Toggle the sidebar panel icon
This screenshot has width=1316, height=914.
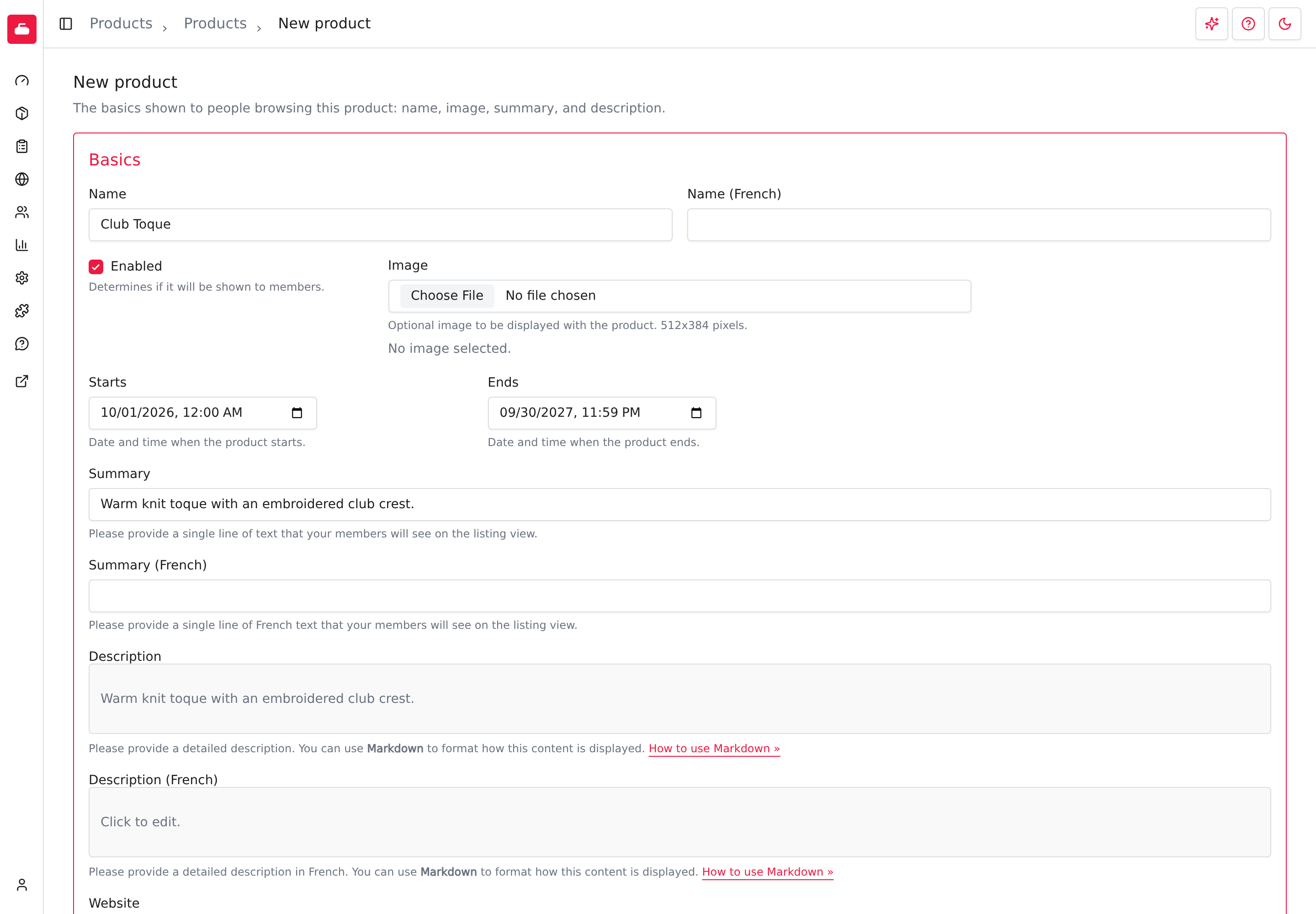point(66,23)
